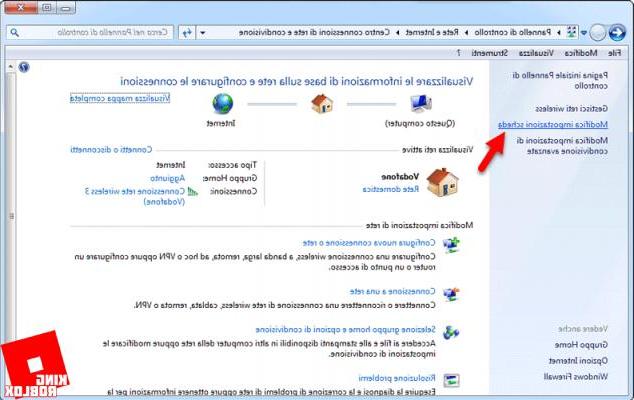
Task: Click the Refresh button in address bar
Action: pyautogui.click(x=187, y=32)
